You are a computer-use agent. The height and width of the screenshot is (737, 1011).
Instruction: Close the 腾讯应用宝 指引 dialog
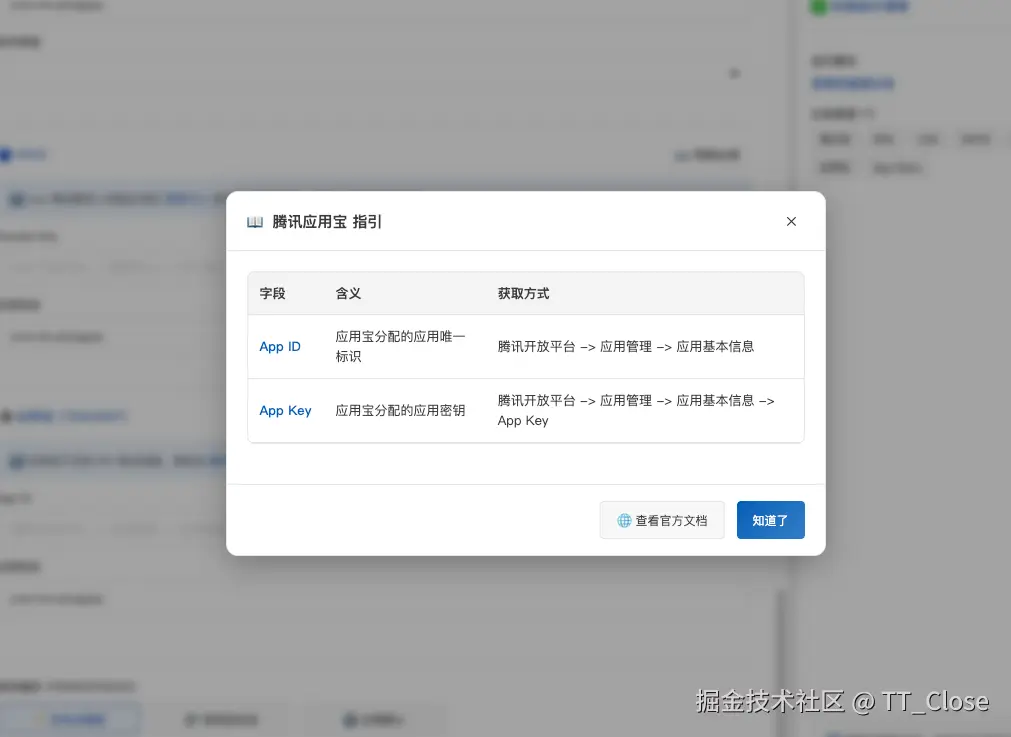coord(791,221)
